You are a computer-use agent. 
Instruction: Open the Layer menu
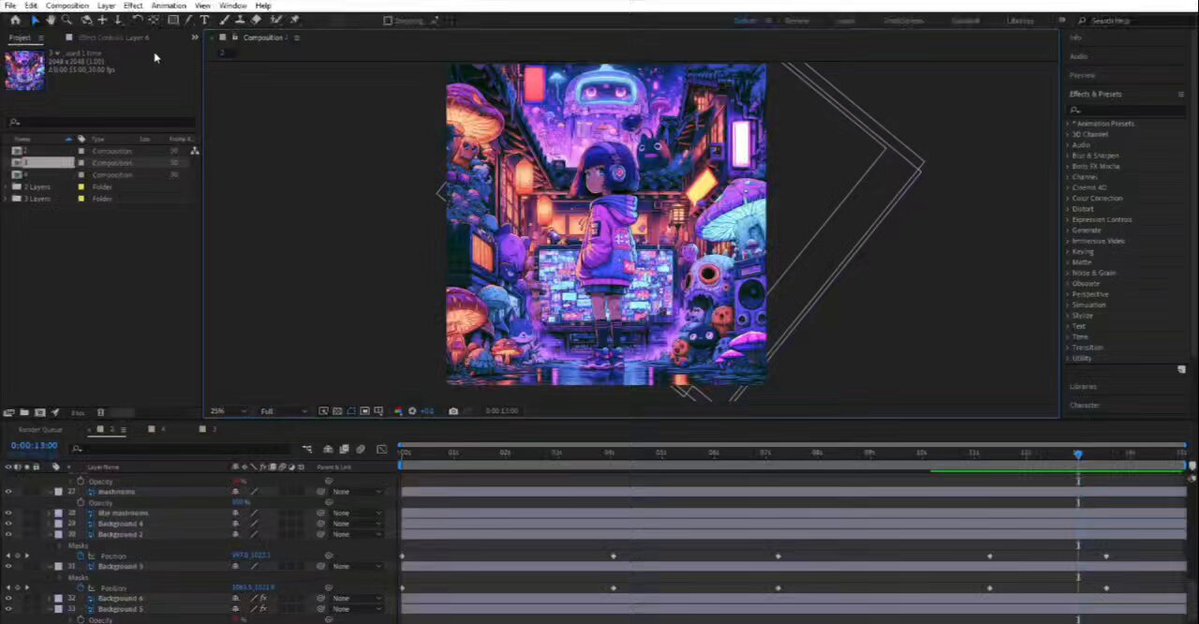click(x=106, y=5)
